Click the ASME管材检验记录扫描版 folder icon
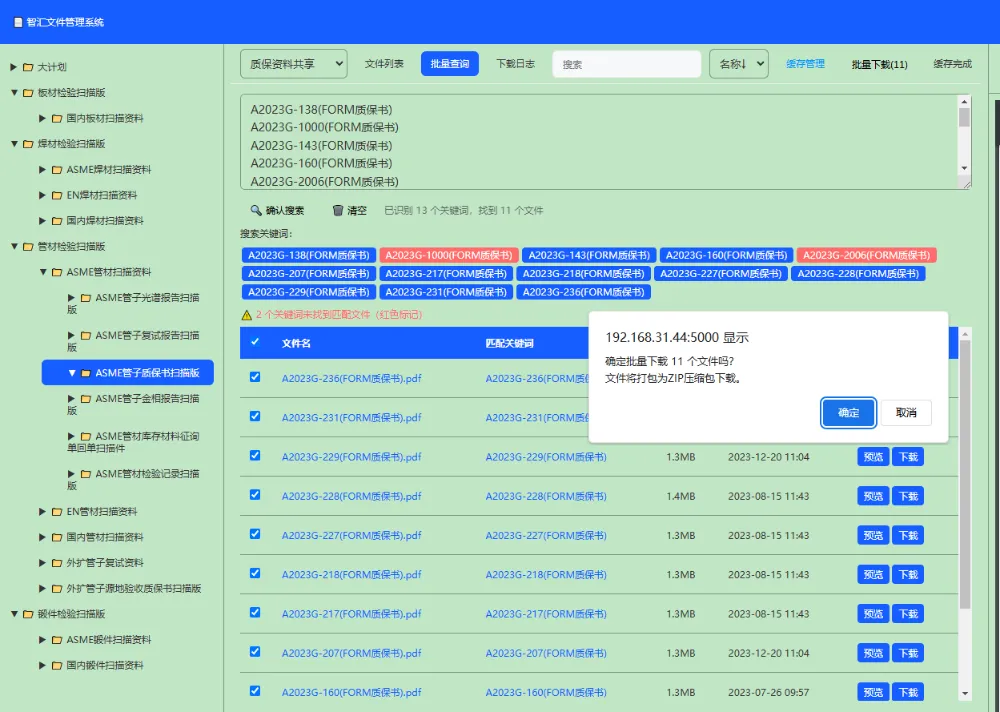The height and width of the screenshot is (712, 1000). [85, 474]
